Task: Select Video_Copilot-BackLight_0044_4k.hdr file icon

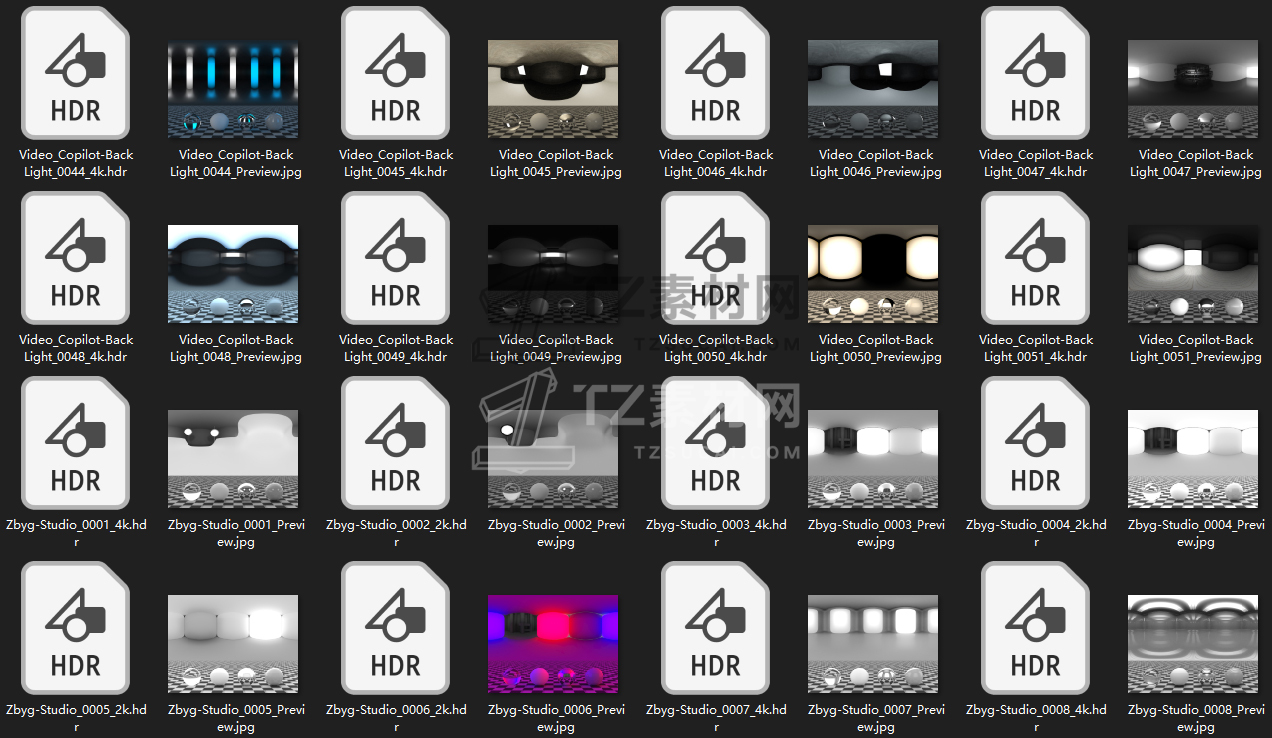Action: (x=76, y=73)
